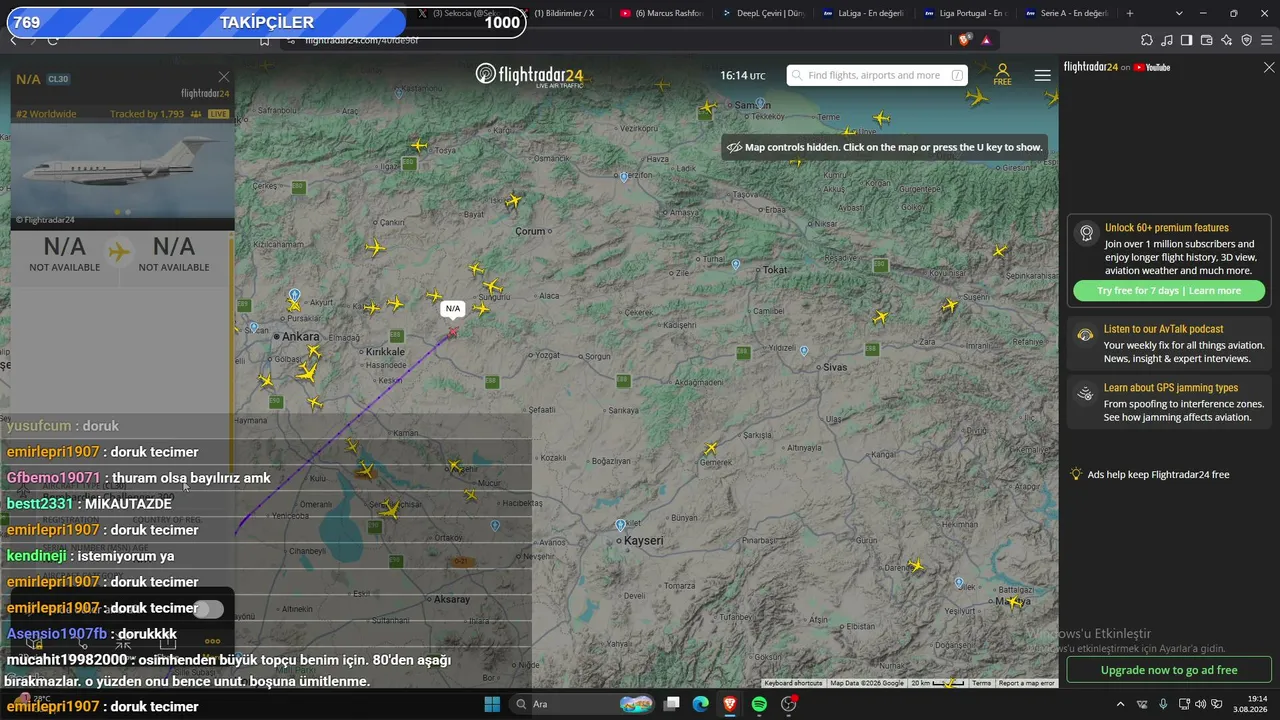Open Spotify from the taskbar
Image resolution: width=1280 pixels, height=720 pixels.
pyautogui.click(x=759, y=704)
